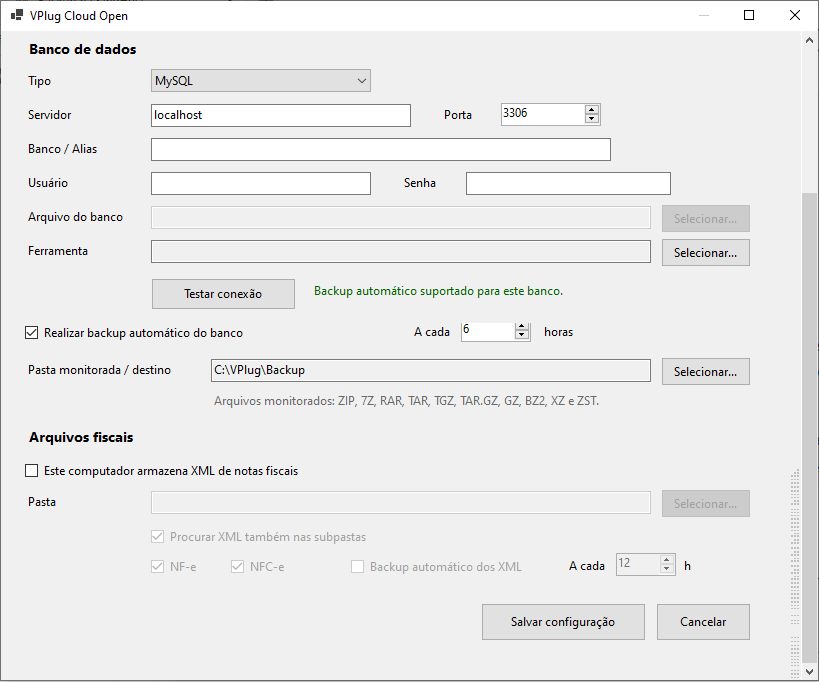Viewport: 819px width, 682px height.
Task: Increase the Porta value with up arrow
Action: point(591,110)
